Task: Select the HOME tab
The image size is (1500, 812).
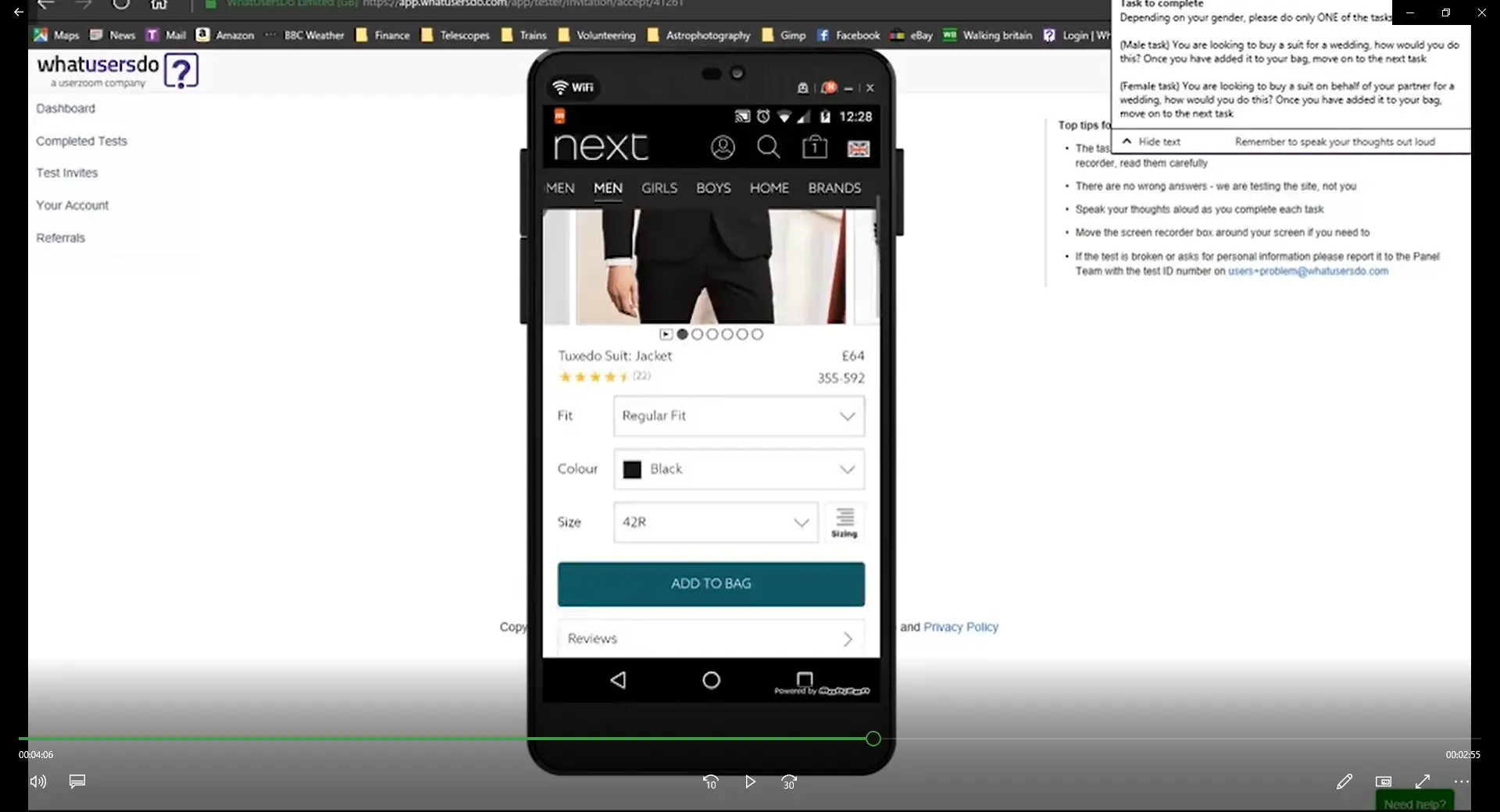Action: 770,188
